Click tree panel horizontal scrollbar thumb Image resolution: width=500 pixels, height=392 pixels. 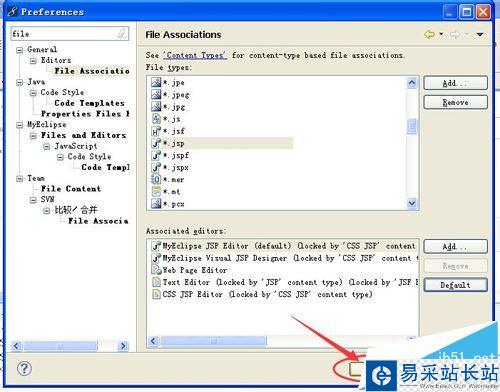(x=61, y=346)
